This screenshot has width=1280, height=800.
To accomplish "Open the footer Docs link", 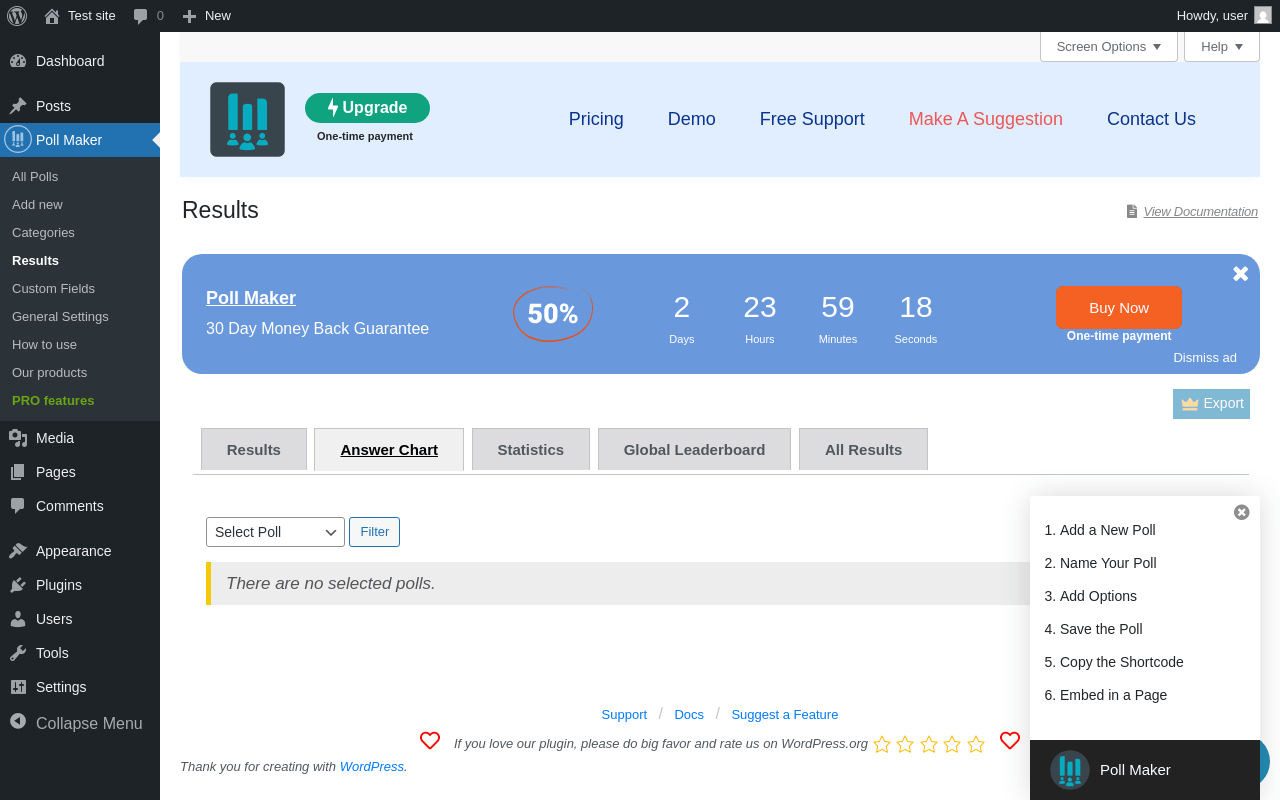I will coord(689,714).
